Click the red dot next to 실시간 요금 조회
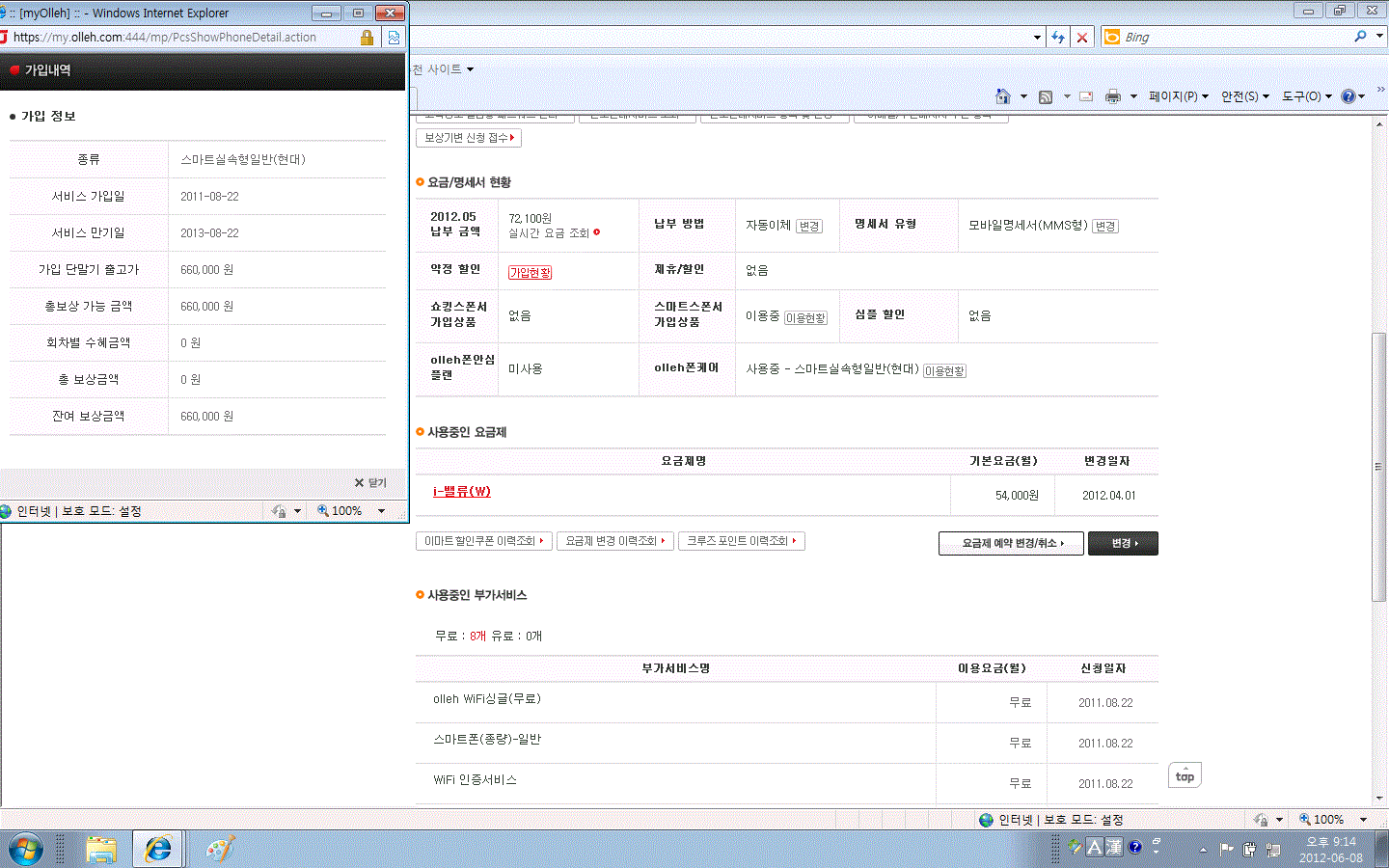1389x868 pixels. coord(597,232)
